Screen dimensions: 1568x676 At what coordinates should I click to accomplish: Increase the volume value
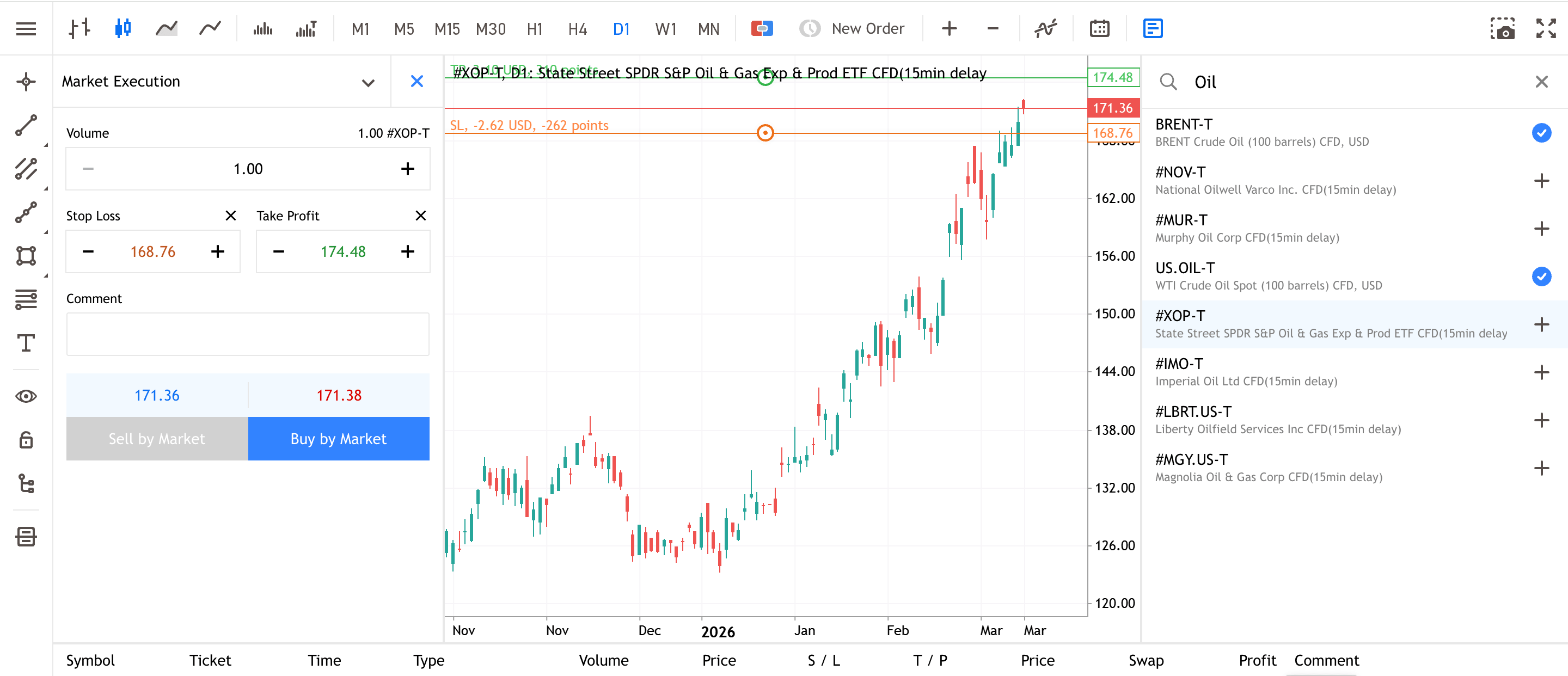(x=407, y=169)
